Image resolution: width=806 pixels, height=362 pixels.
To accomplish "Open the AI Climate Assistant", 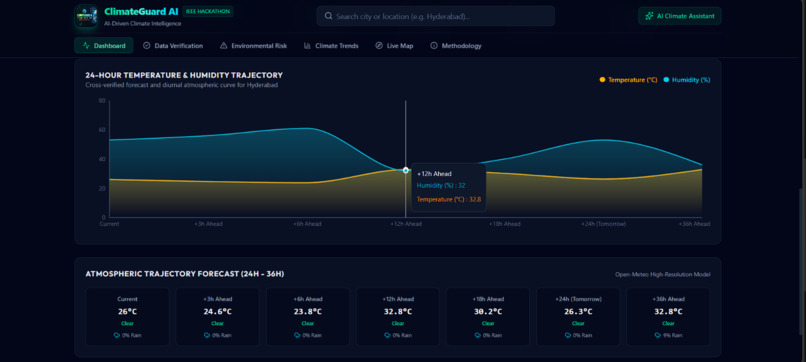I will pos(680,16).
